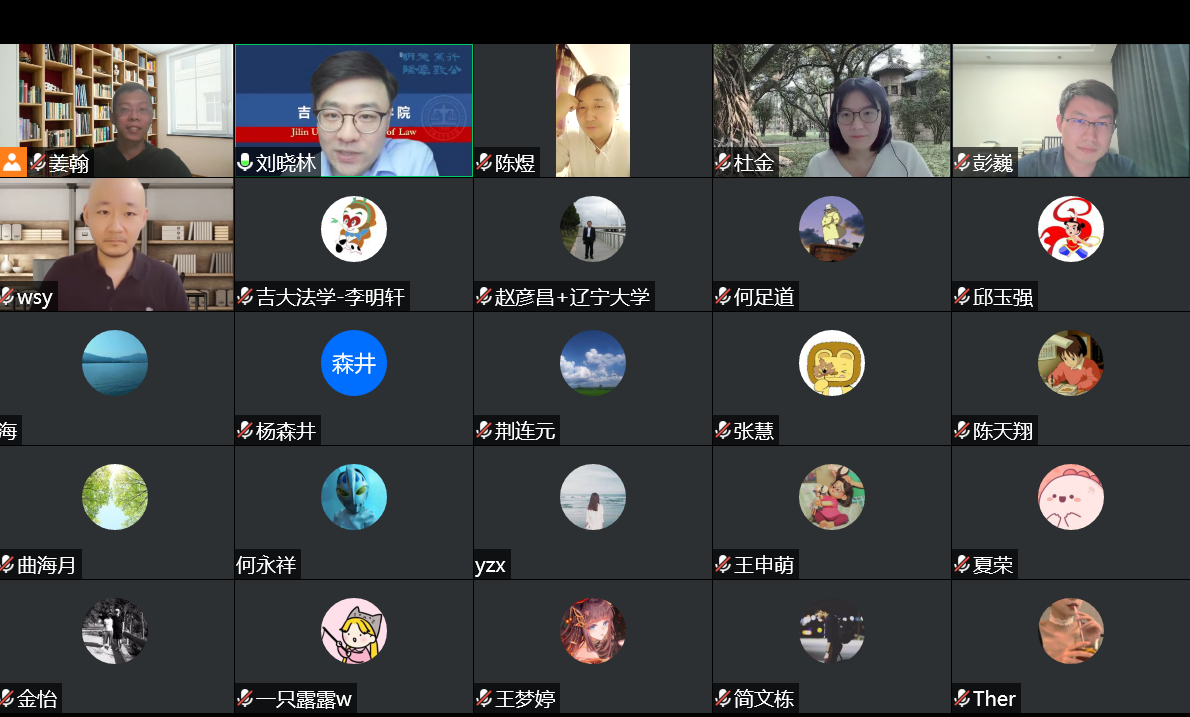Click the blue 森井 avatar circle
Screen dimensions: 1190x717
pos(353,363)
